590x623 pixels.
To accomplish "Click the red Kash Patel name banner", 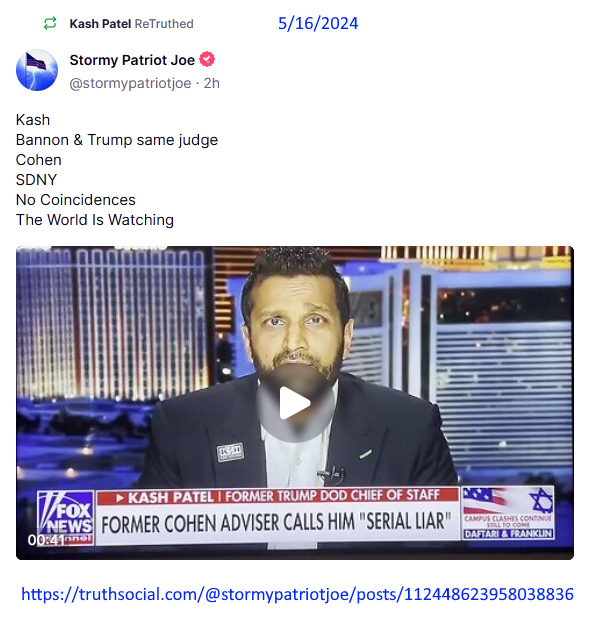I will [278, 496].
